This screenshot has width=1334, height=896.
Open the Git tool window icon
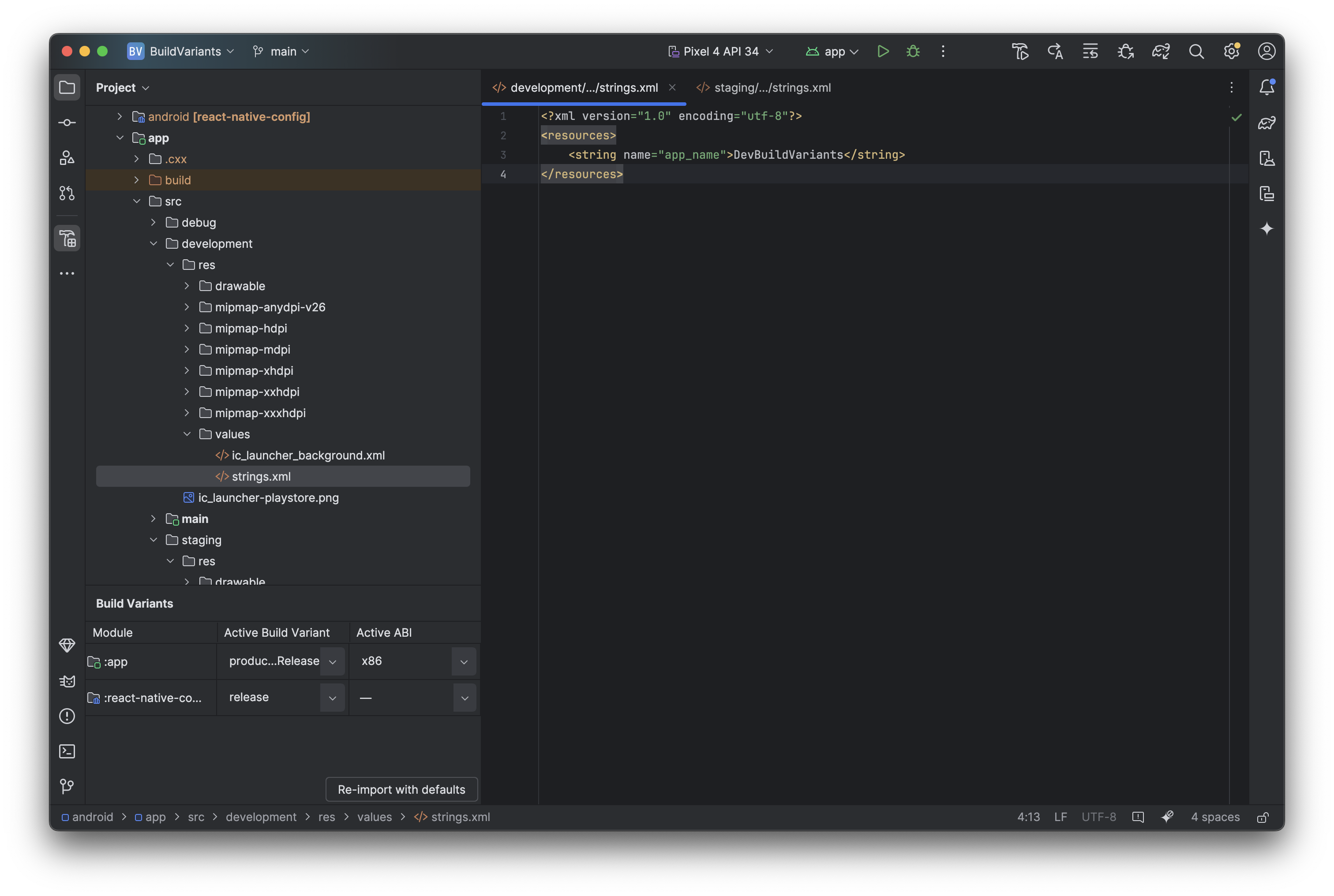(67, 787)
